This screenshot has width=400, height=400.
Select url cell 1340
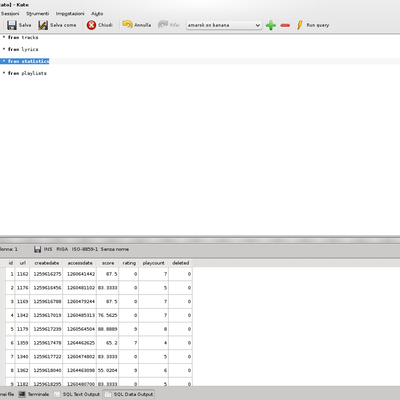[x=22, y=357]
